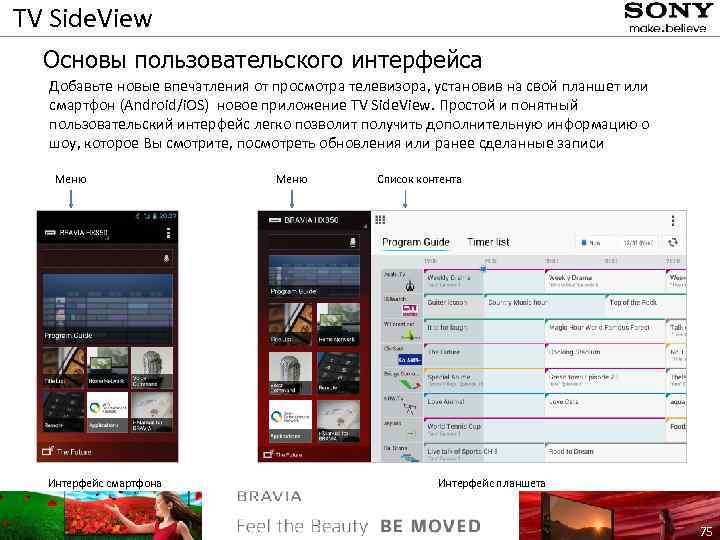Open Program Guide tile in tablet menu
Viewport: 720px width, 540px height.
tap(315, 276)
